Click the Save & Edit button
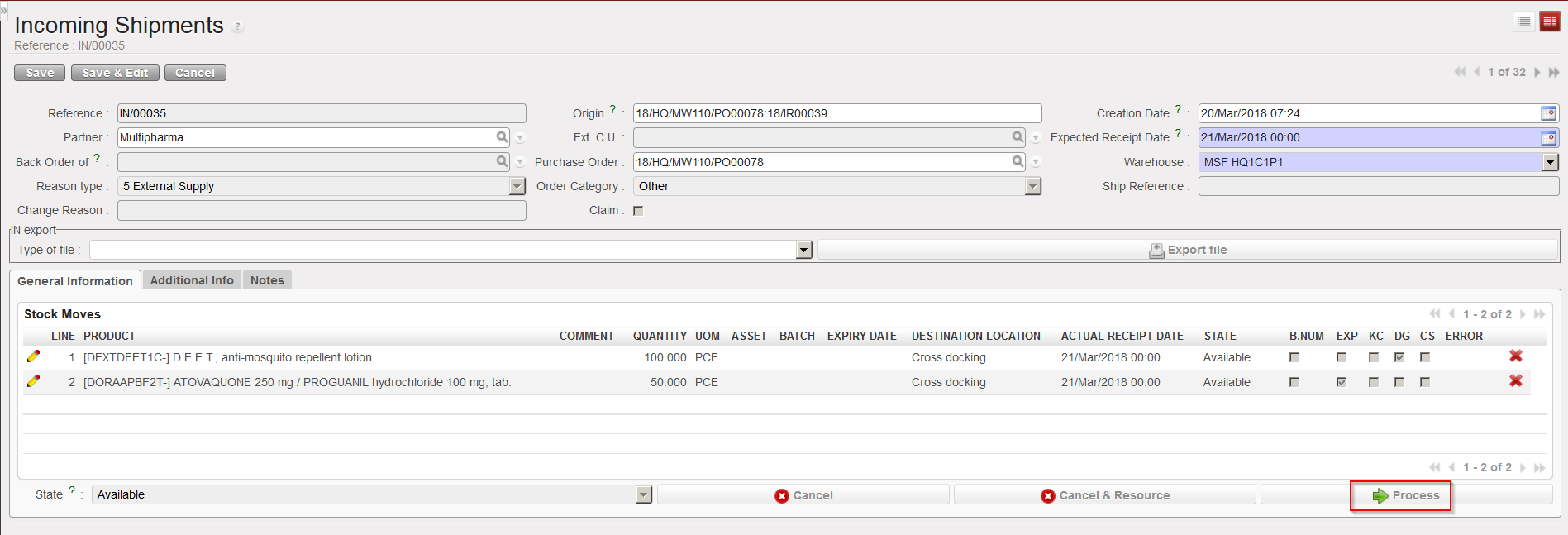This screenshot has width=1568, height=535. (115, 73)
